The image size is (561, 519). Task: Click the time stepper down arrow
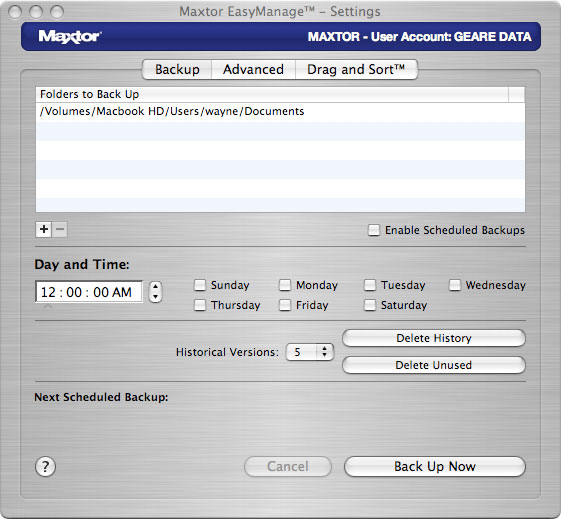[155, 297]
